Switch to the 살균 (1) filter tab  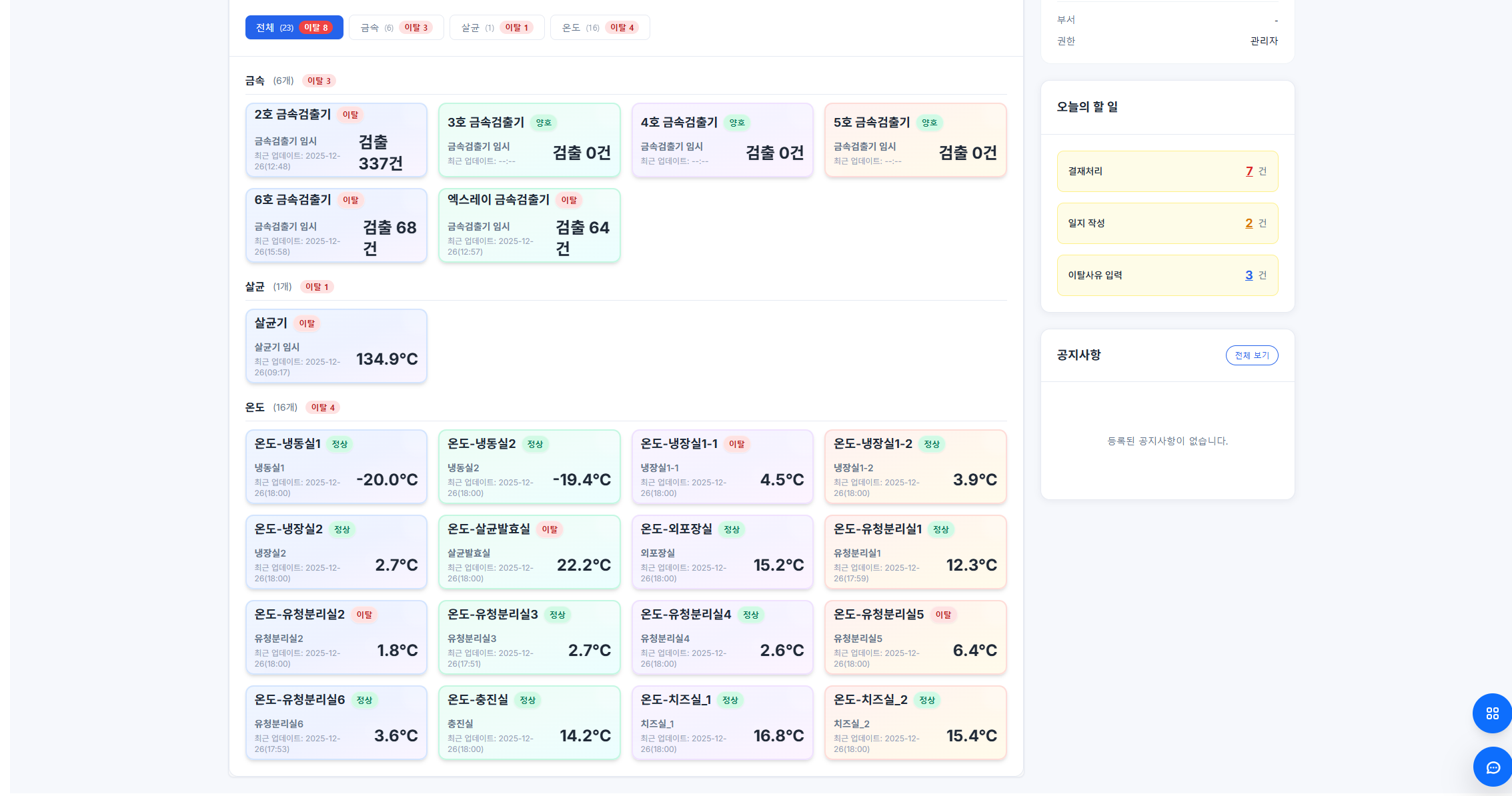tap(496, 27)
